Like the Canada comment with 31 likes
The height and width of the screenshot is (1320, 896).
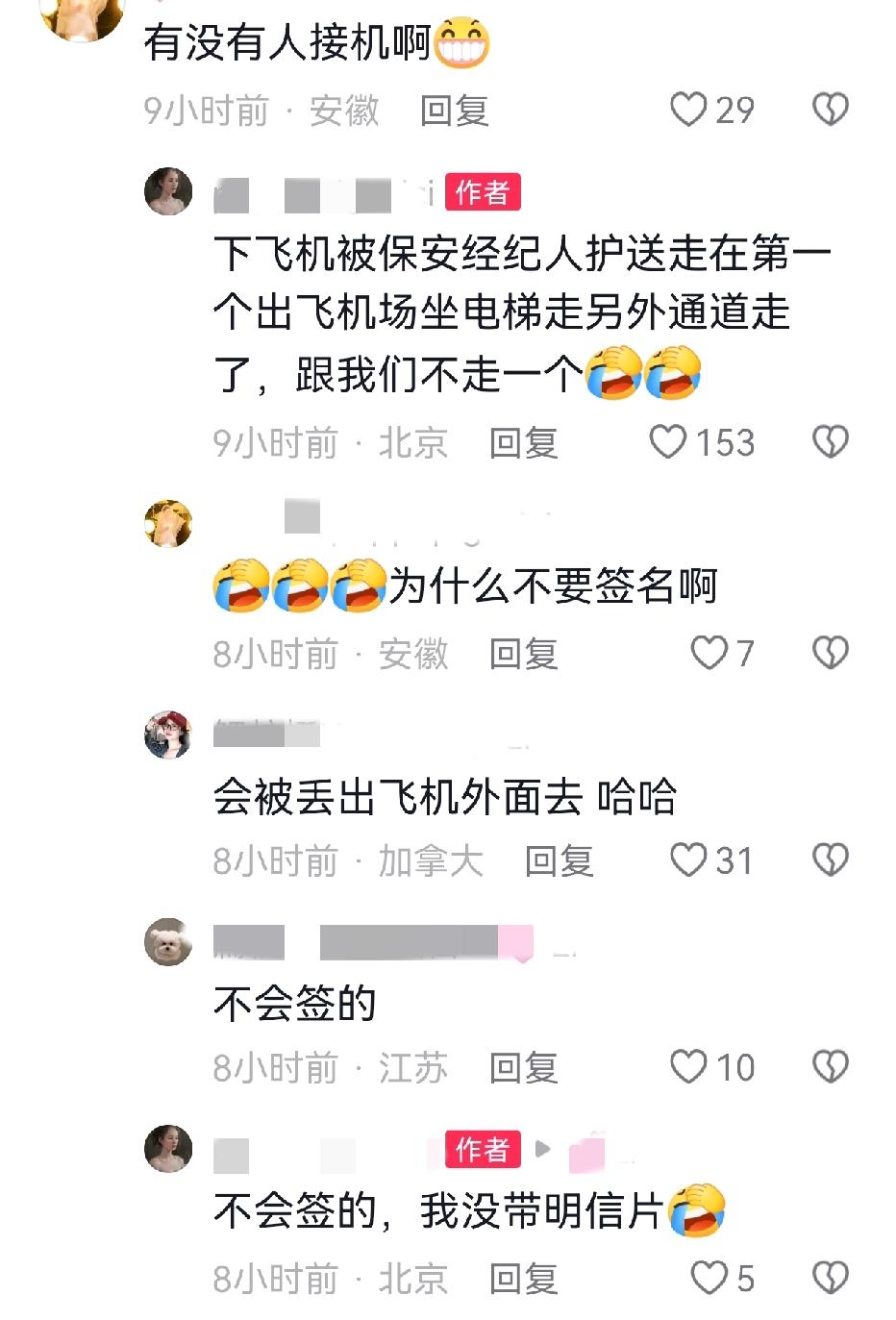click(x=711, y=860)
